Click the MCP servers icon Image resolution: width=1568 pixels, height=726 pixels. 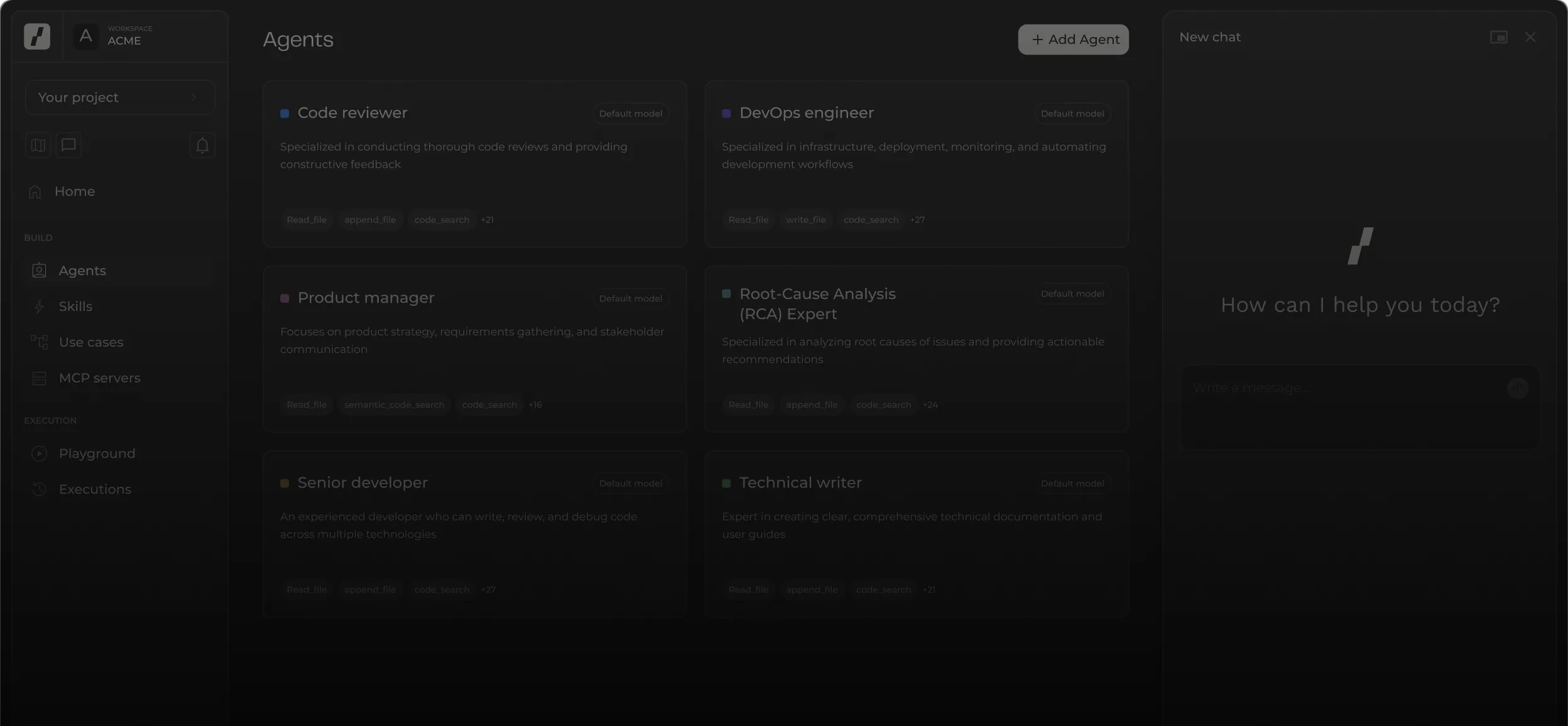39,378
